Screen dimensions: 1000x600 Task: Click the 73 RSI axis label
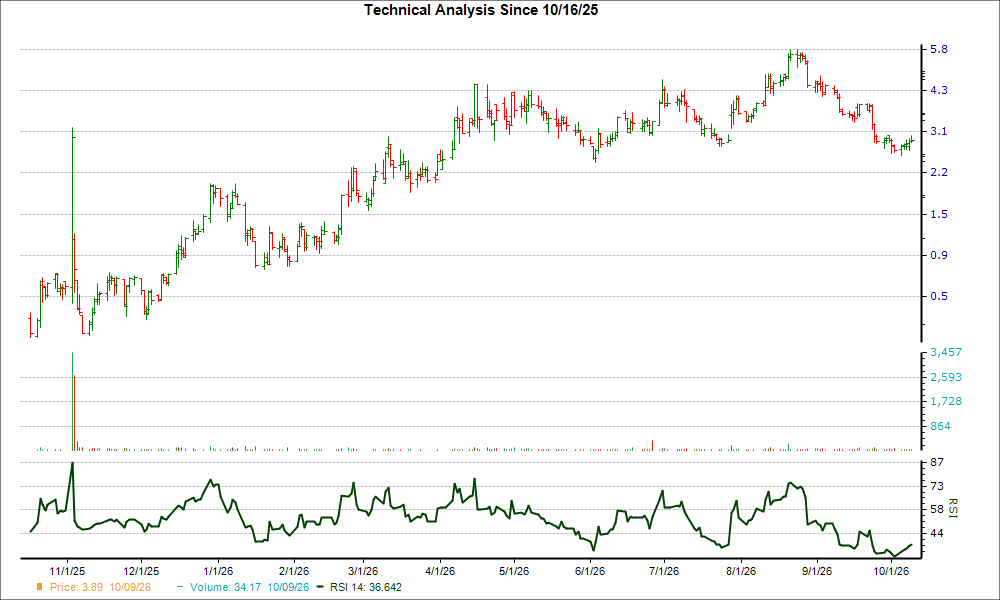[x=937, y=487]
